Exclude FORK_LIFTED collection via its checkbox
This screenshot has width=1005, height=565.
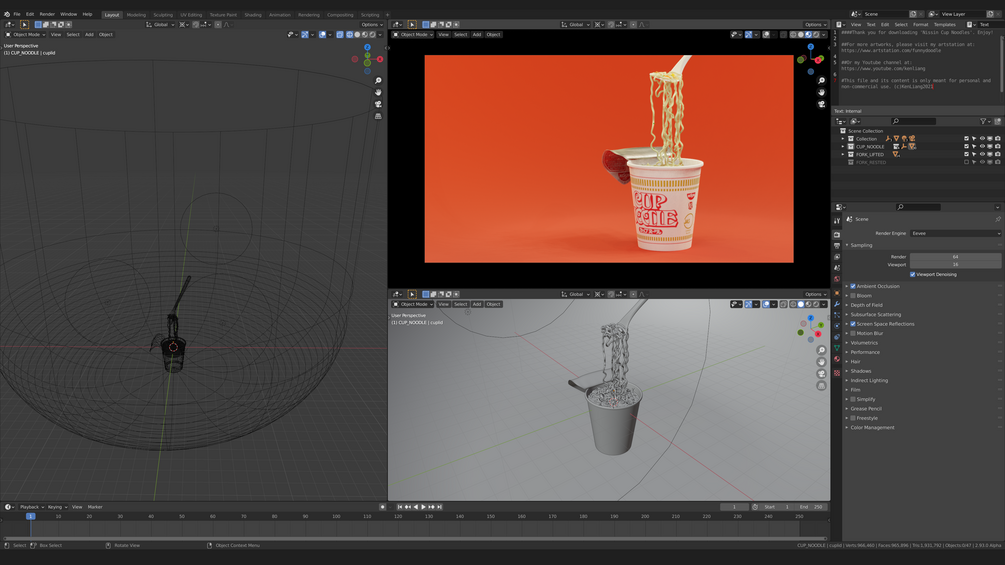(x=967, y=154)
